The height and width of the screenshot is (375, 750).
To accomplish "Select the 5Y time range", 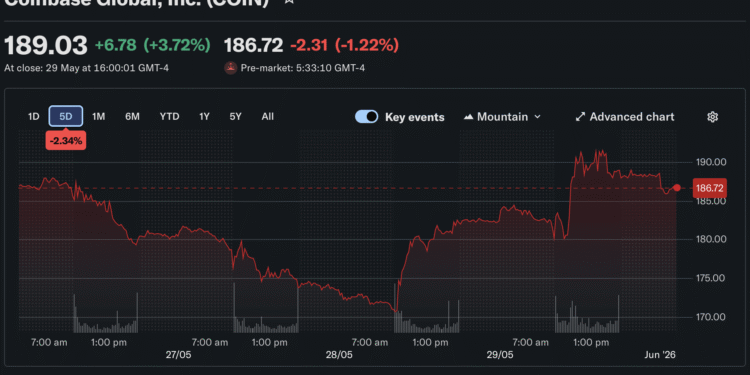I will 235,116.
